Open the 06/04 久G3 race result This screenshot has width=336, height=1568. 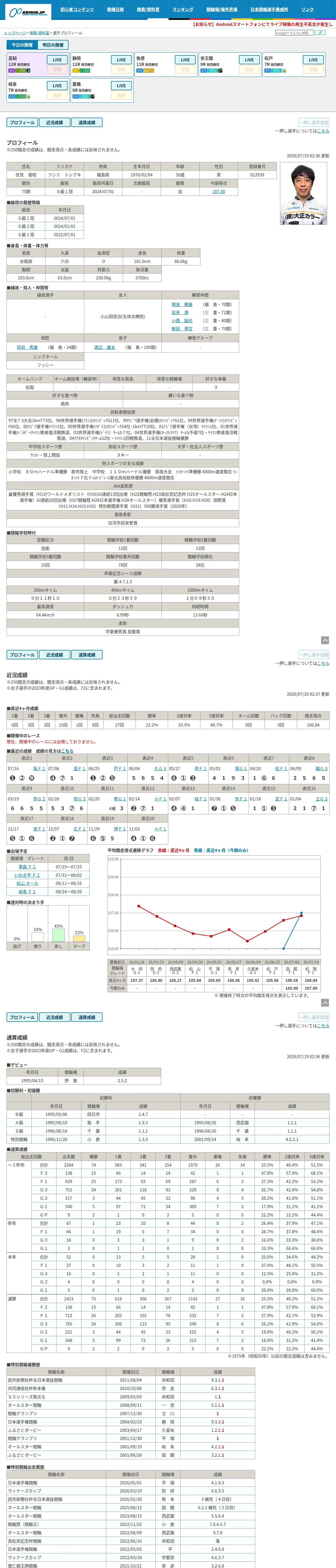(160, 769)
